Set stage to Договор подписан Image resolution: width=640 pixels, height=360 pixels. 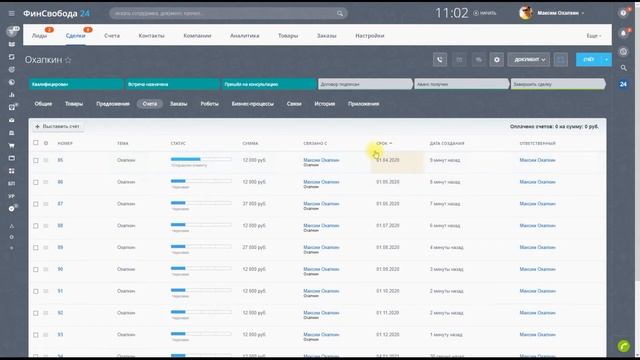click(365, 84)
